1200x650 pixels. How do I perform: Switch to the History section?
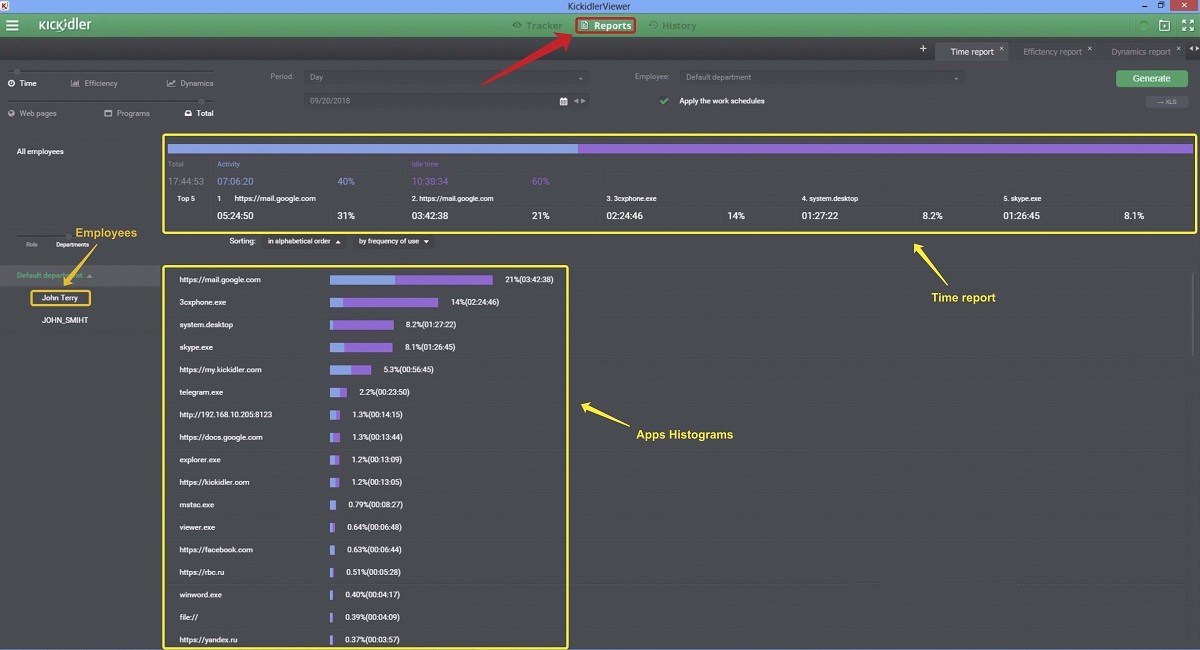click(x=672, y=26)
